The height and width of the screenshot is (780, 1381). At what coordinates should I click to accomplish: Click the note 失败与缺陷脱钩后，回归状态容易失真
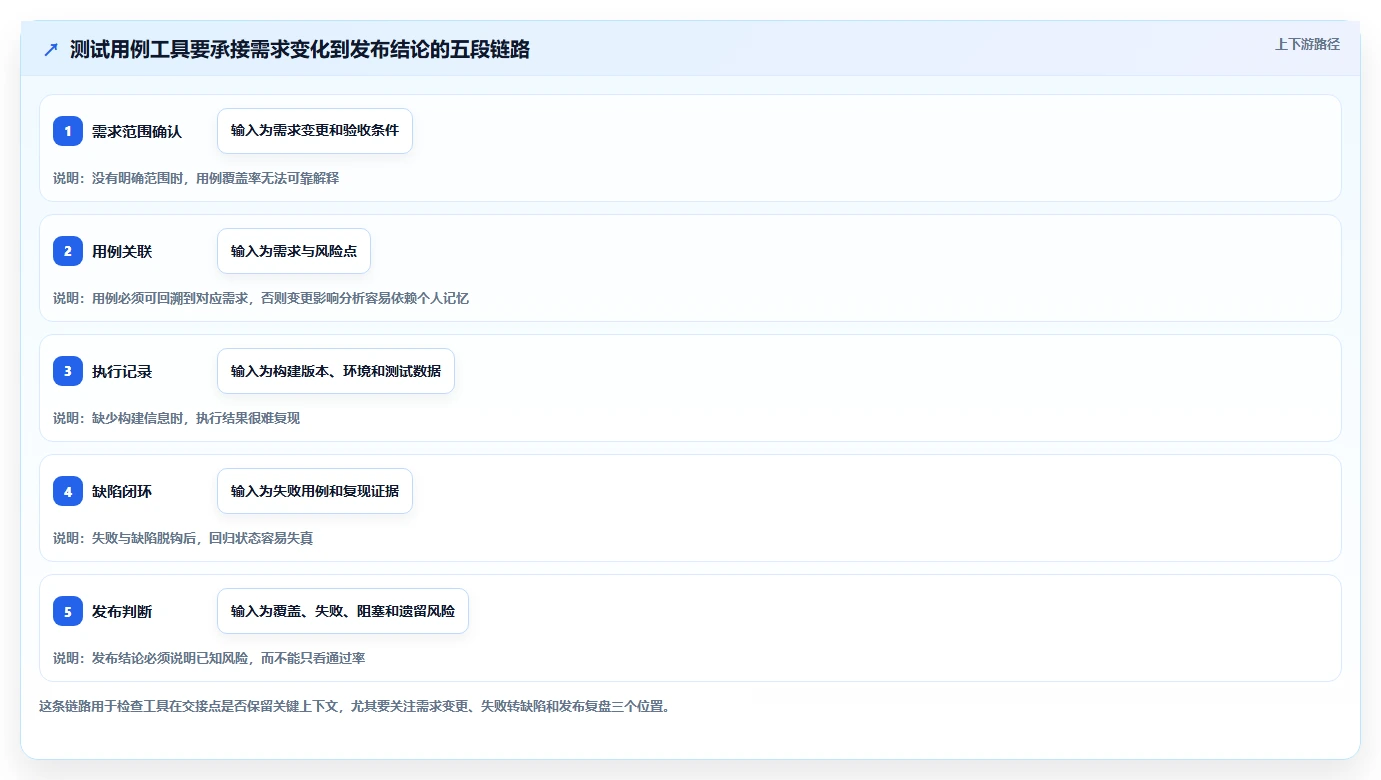tap(183, 538)
